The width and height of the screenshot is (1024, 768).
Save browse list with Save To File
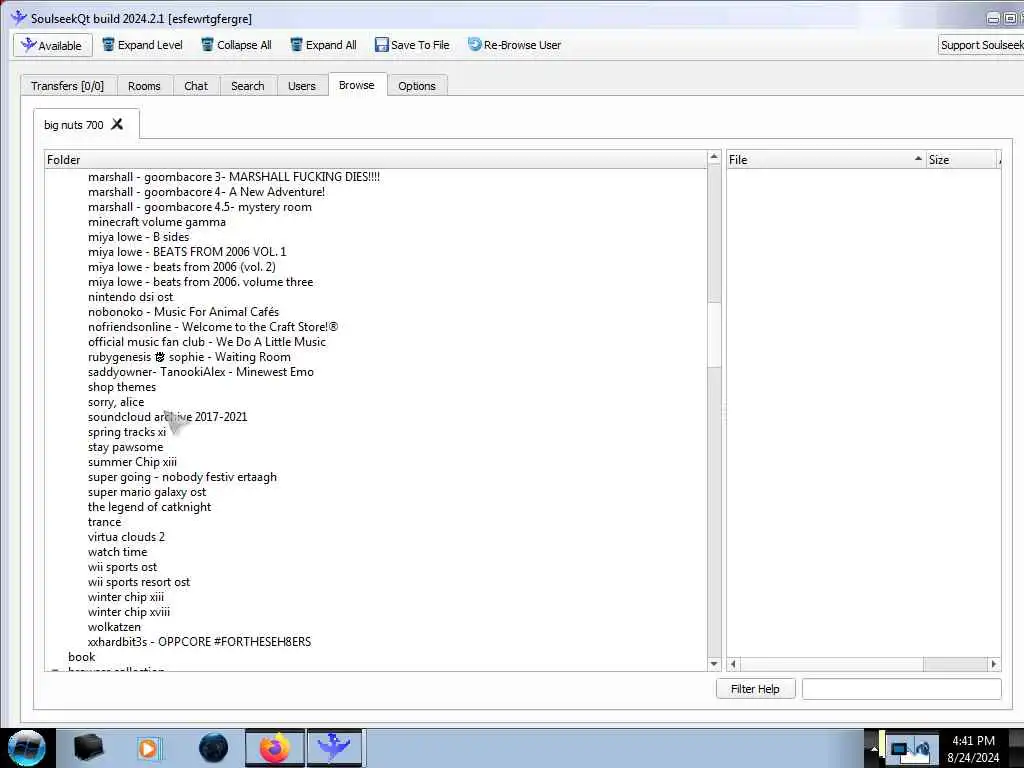point(412,45)
